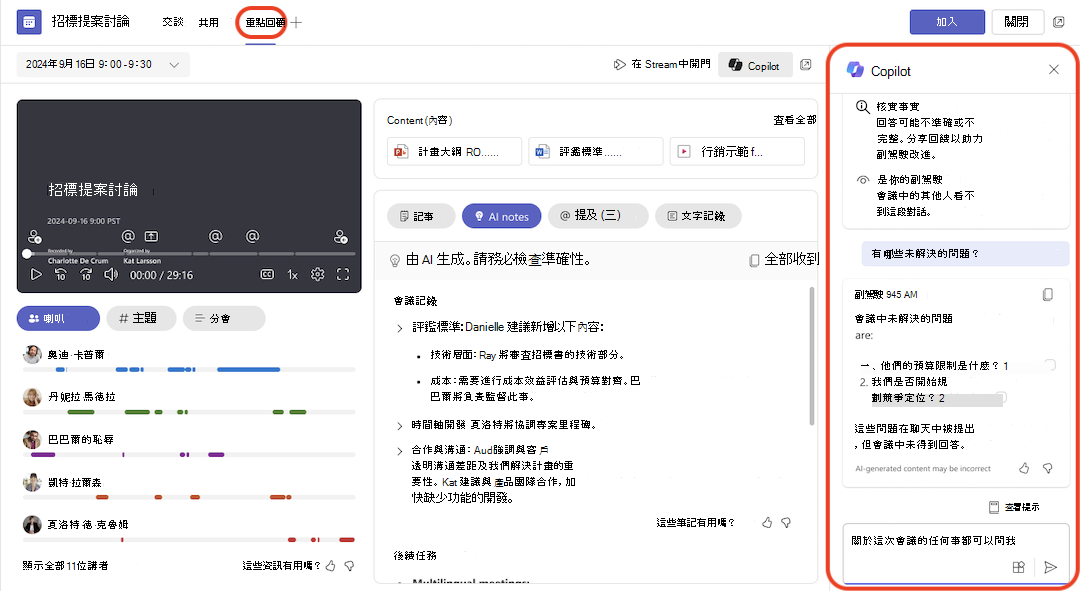Toggle closed captions on the video
Viewport: 1080px width, 591px height.
click(x=267, y=275)
